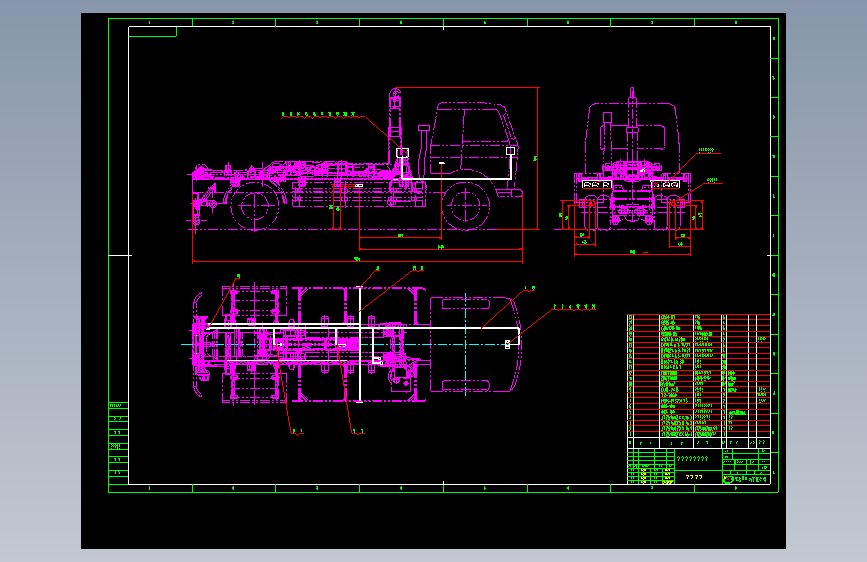Click the leader annotation above the side-view chassis
Screen dimensions: 867x562
pos(319,115)
